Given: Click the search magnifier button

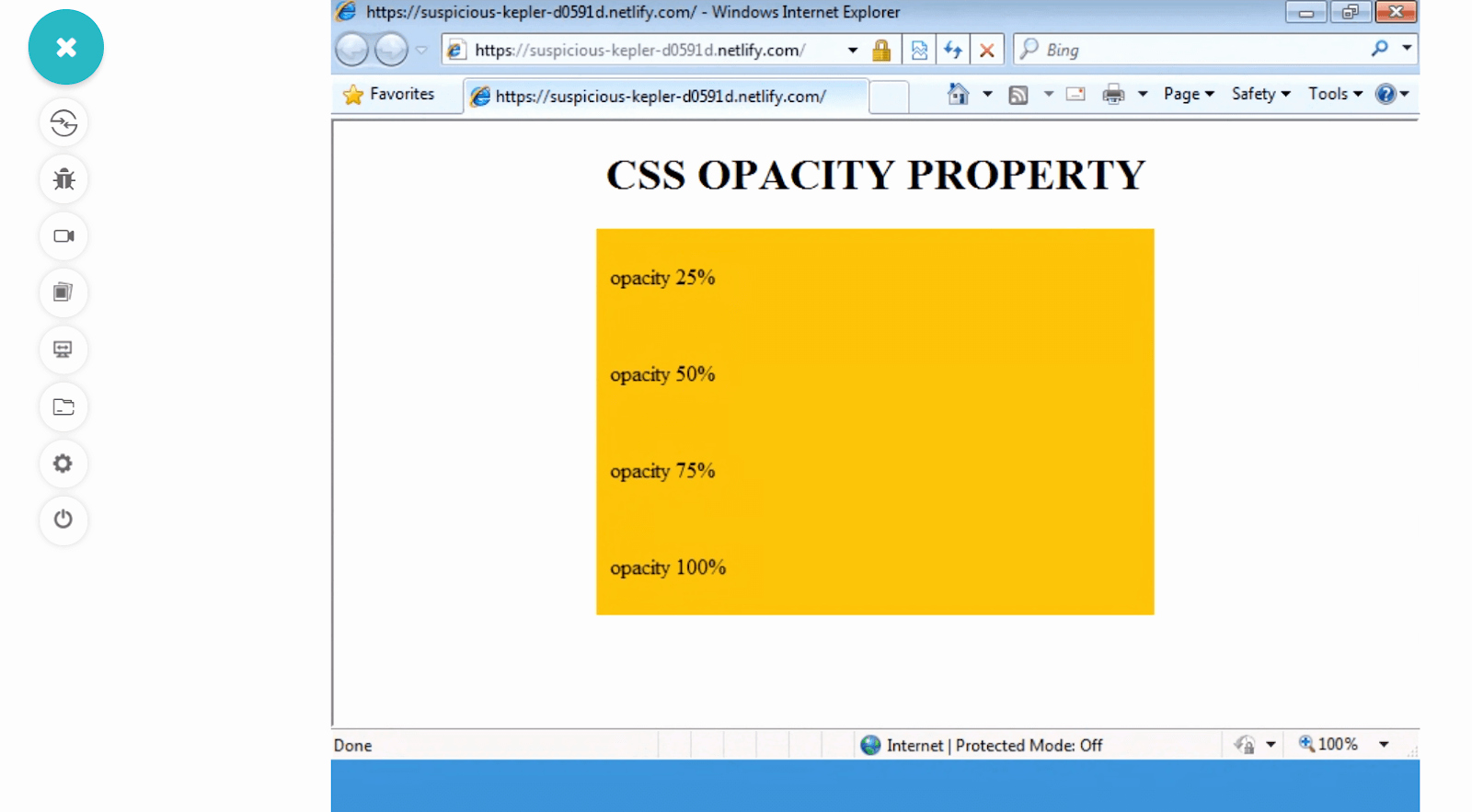Looking at the screenshot, I should pos(1380,49).
